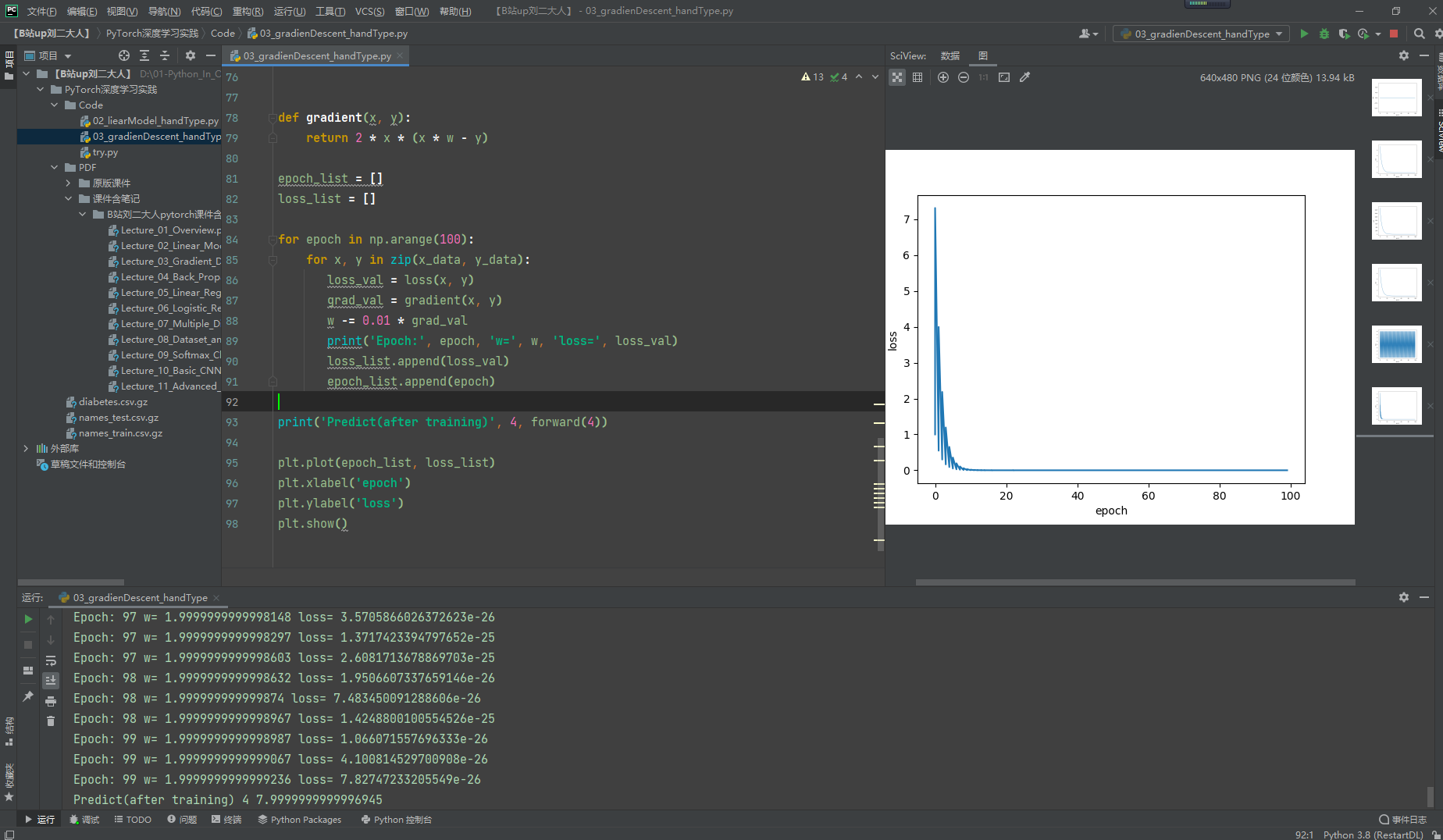Collapse the PyTorch深度学习实践 folder
Image resolution: width=1443 pixels, height=840 pixels.
(x=41, y=90)
